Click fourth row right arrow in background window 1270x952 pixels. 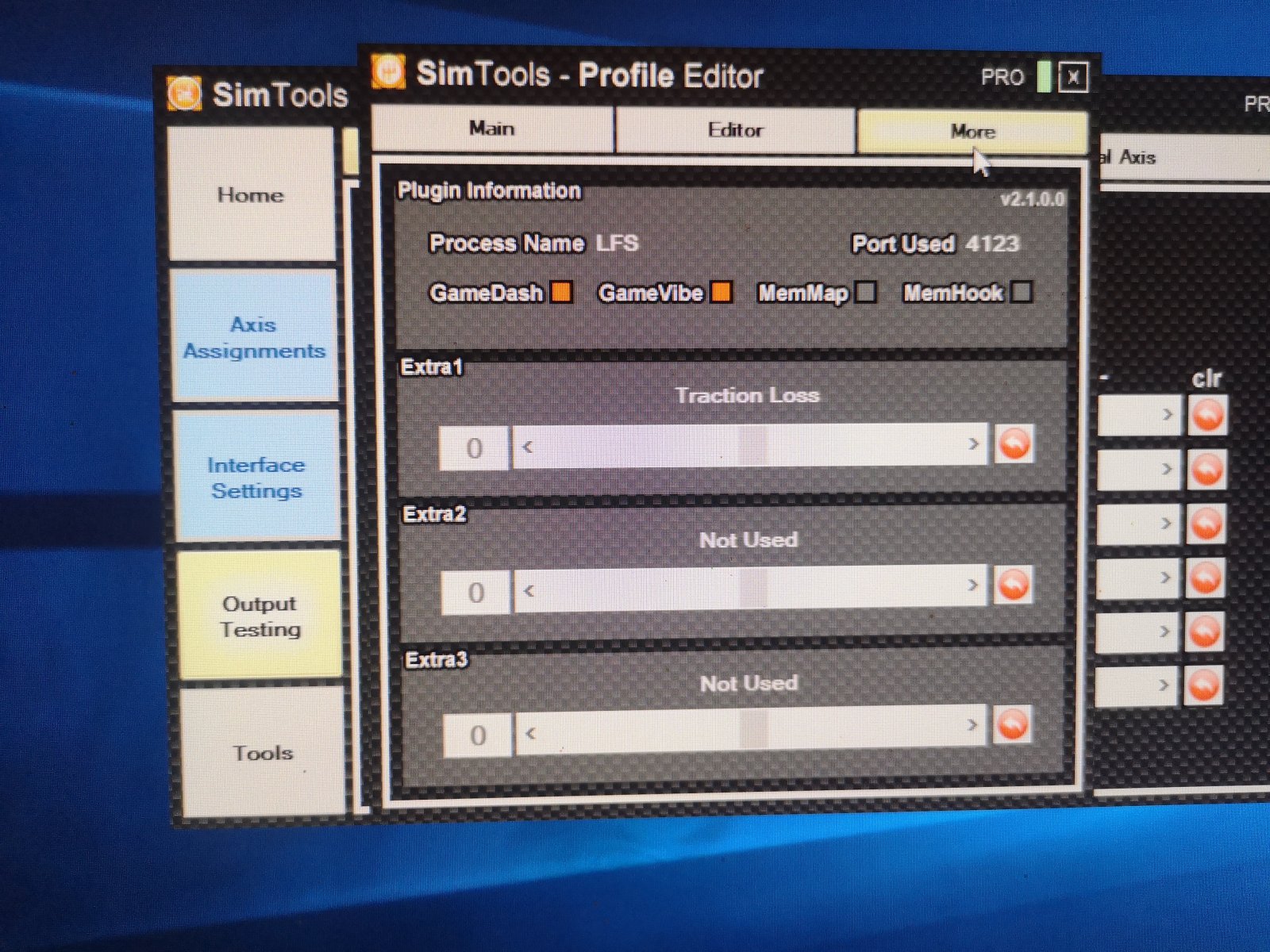click(1164, 577)
